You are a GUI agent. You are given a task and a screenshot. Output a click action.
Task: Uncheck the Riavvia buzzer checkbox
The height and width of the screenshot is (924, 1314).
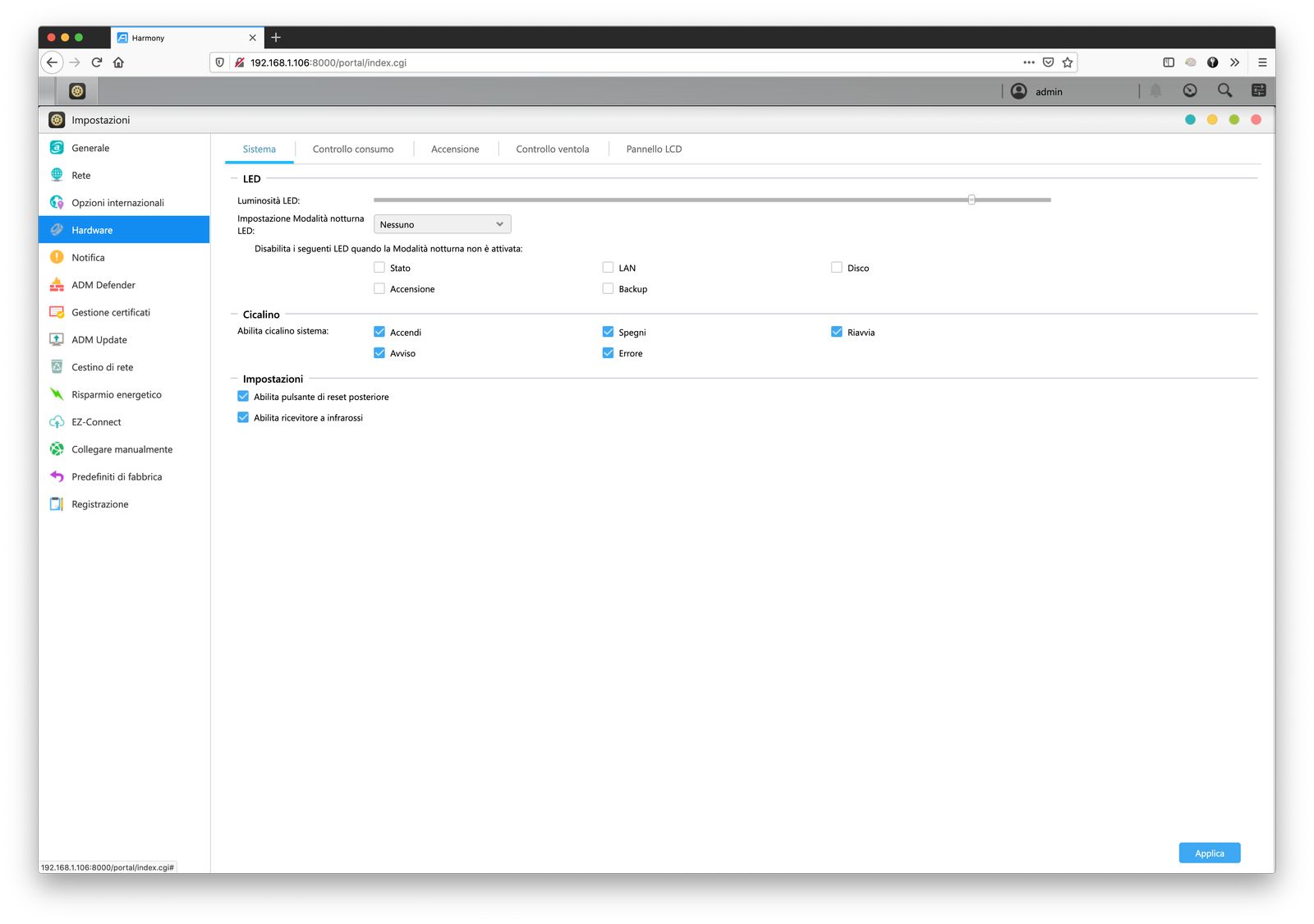(x=837, y=332)
